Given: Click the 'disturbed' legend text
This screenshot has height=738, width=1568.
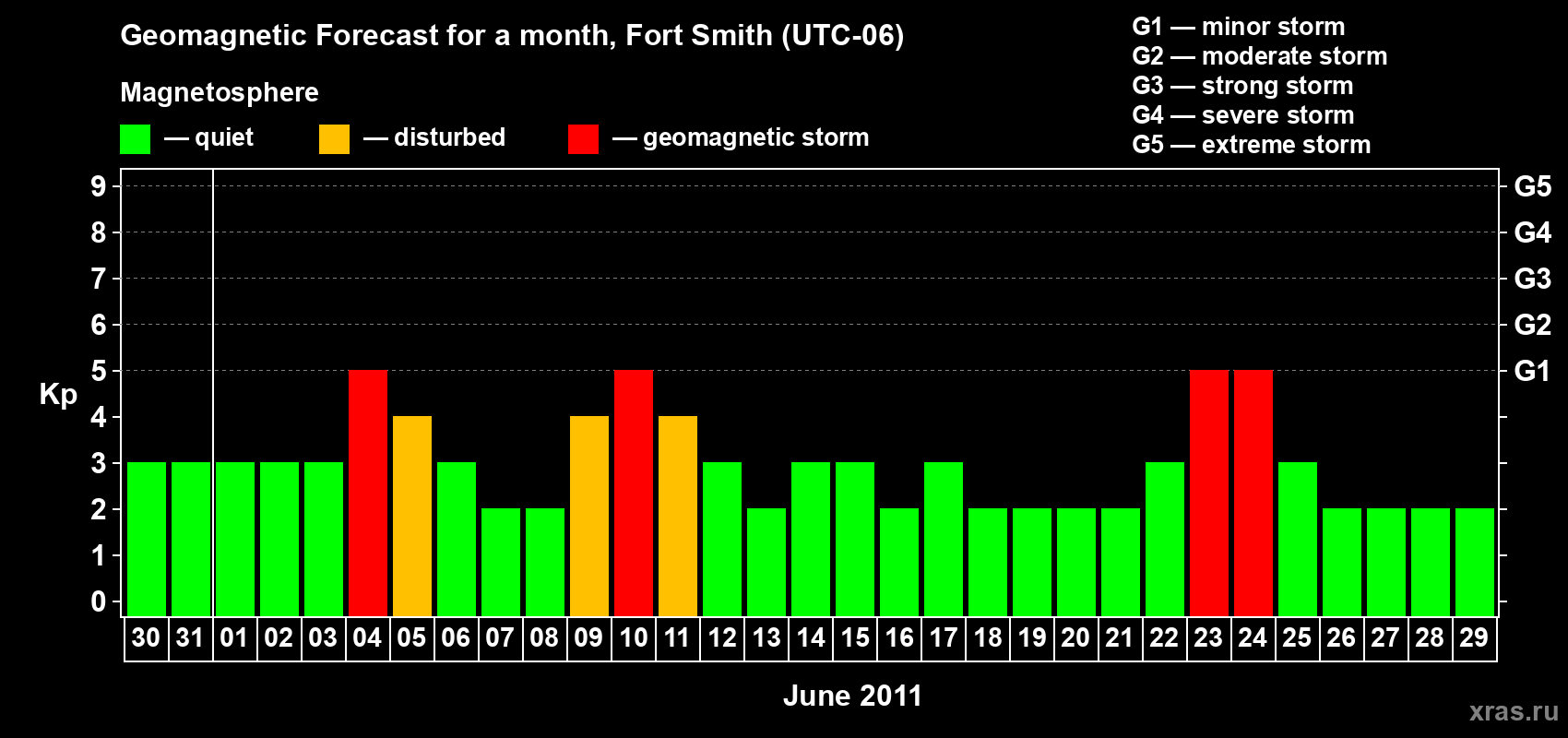Looking at the screenshot, I should click(x=449, y=137).
